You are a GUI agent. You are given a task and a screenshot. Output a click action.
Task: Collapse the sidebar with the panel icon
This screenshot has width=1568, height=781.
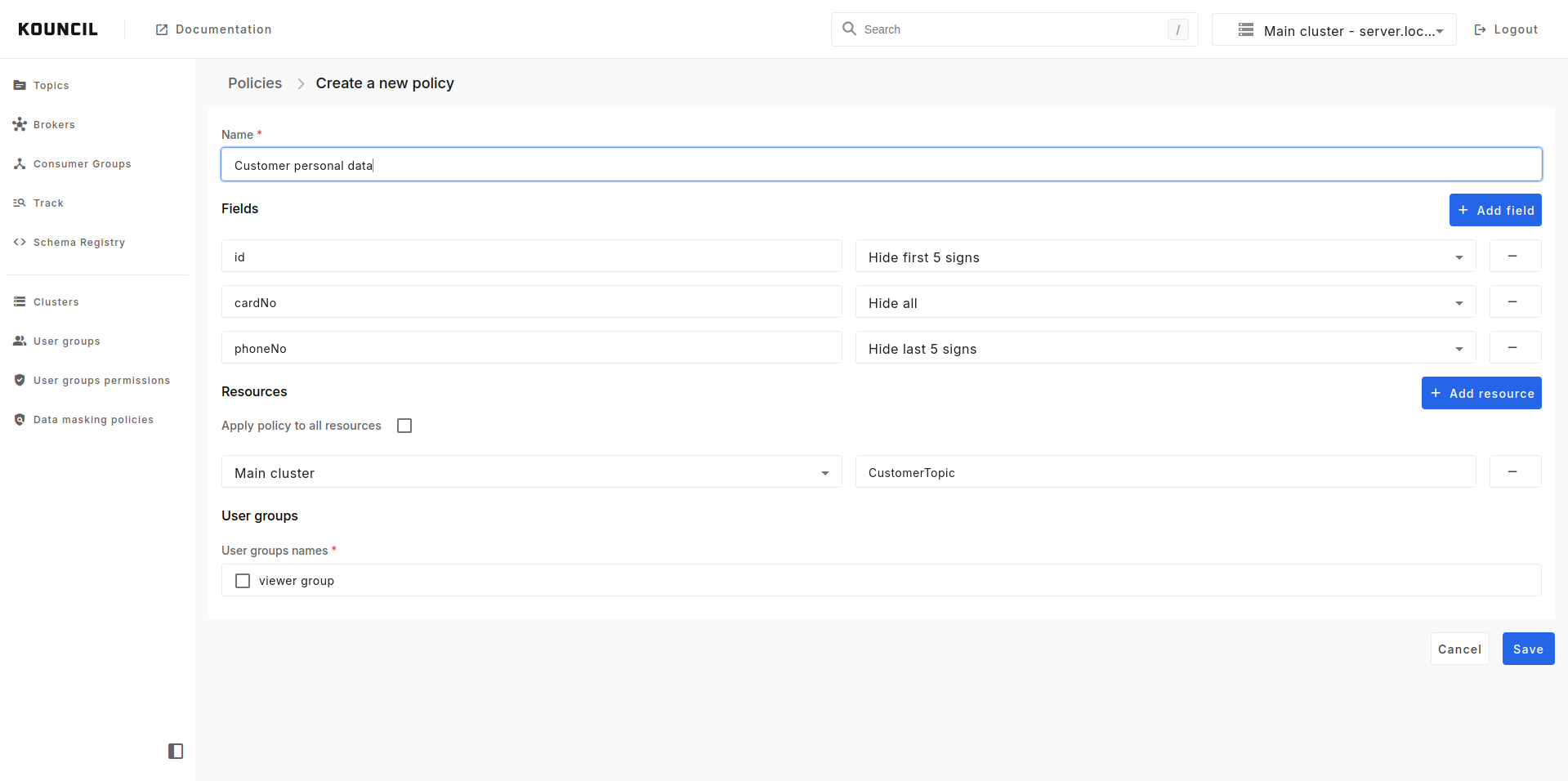click(x=176, y=751)
